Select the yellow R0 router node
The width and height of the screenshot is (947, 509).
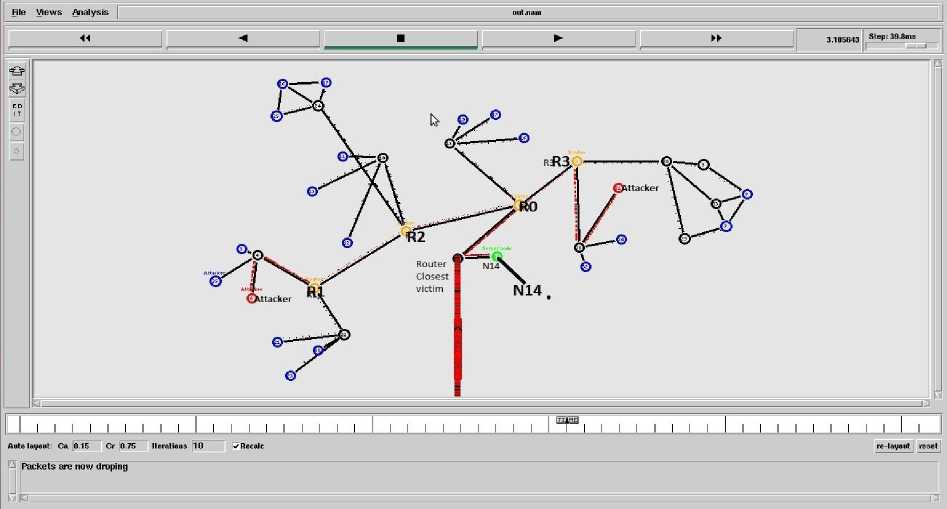point(519,204)
